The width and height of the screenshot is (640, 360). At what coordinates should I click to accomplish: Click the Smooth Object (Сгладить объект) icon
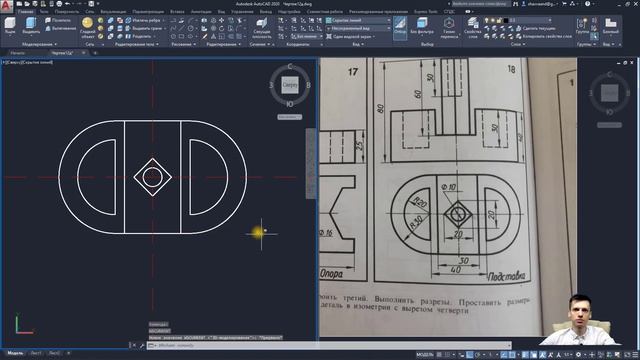pos(87,27)
